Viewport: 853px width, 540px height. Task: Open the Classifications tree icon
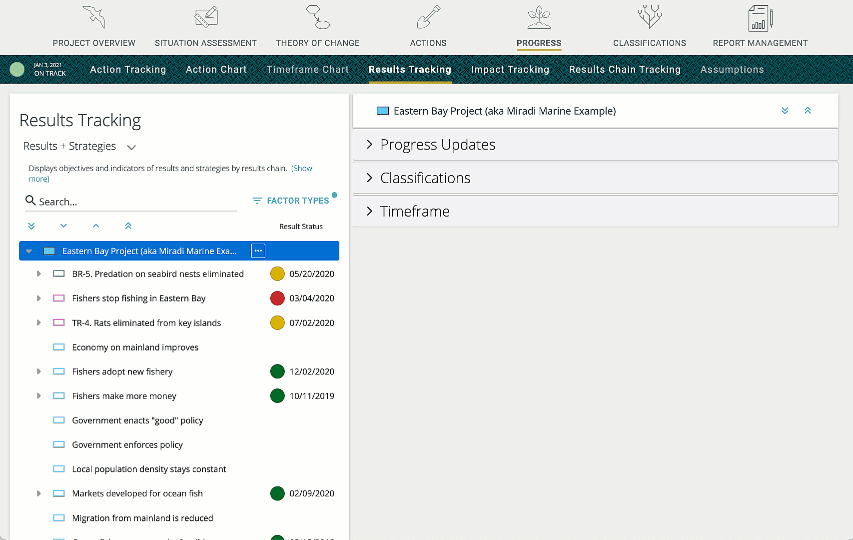[649, 18]
